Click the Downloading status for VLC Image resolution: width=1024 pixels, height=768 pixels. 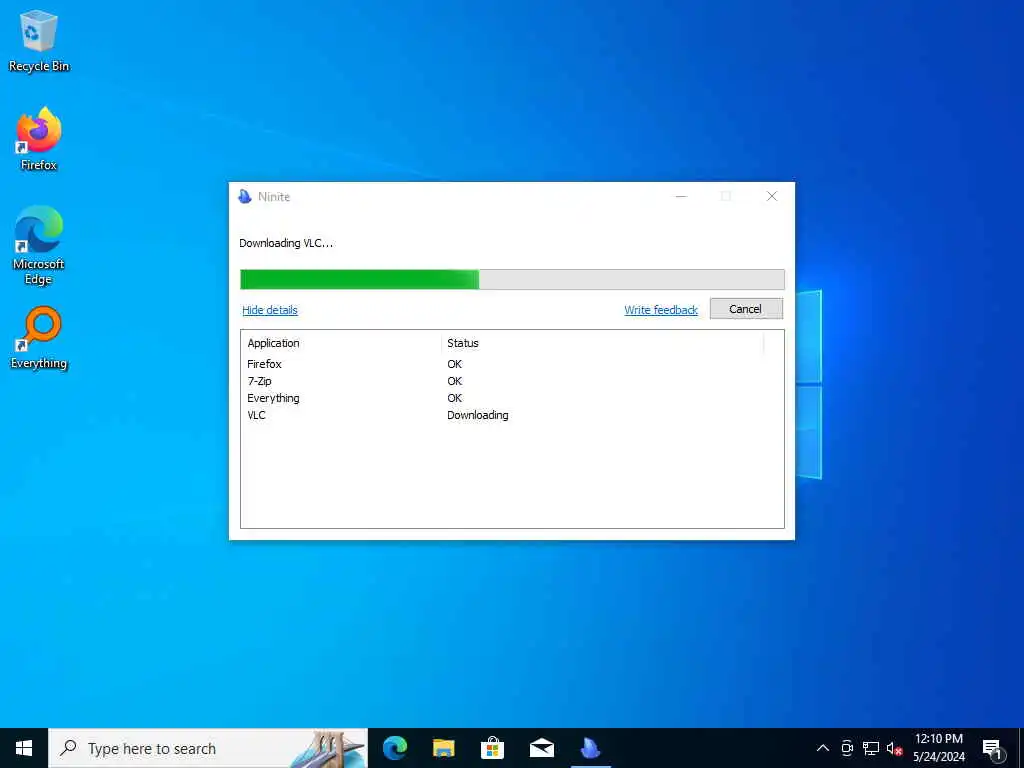(x=477, y=415)
